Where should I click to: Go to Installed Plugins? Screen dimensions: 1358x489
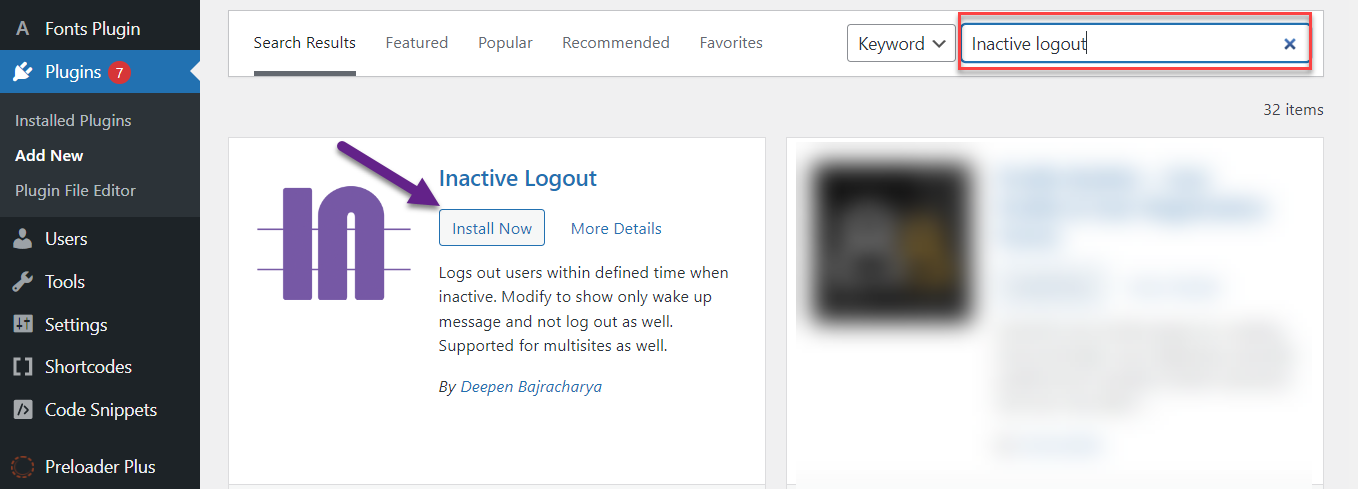pyautogui.click(x=73, y=120)
